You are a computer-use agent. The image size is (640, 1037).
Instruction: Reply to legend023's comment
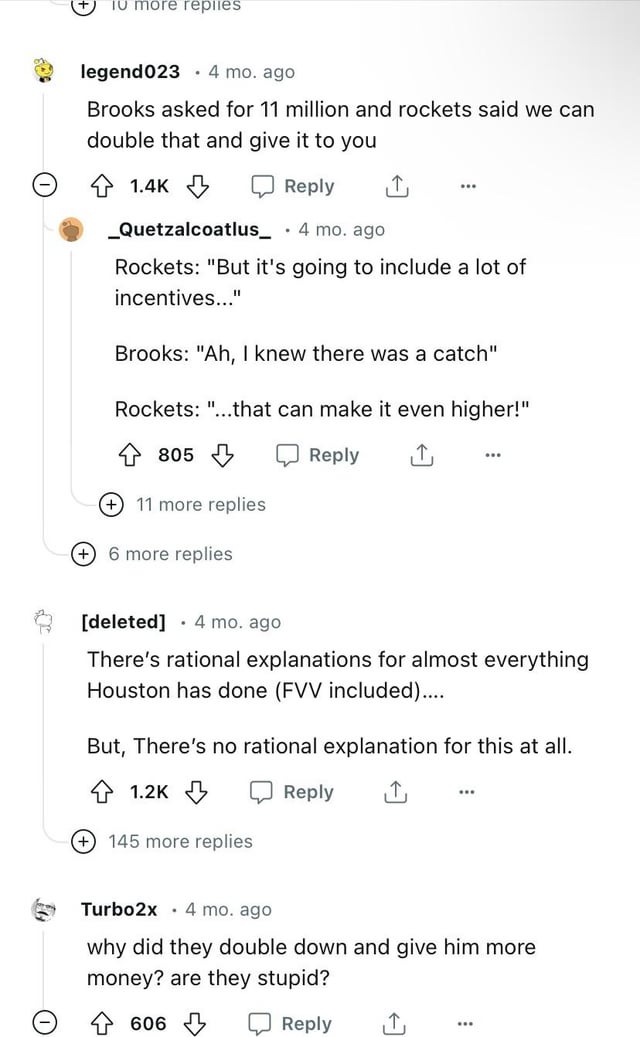(295, 187)
